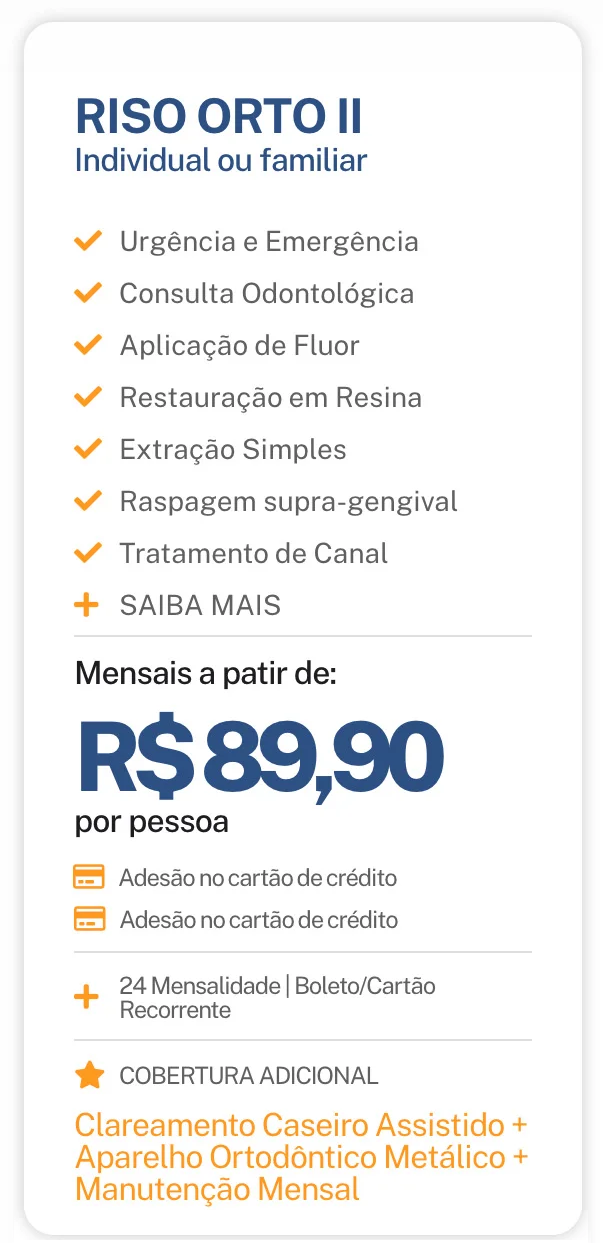
Task: Click checkmark icon beside Consulta Odontológica
Action: [x=89, y=293]
